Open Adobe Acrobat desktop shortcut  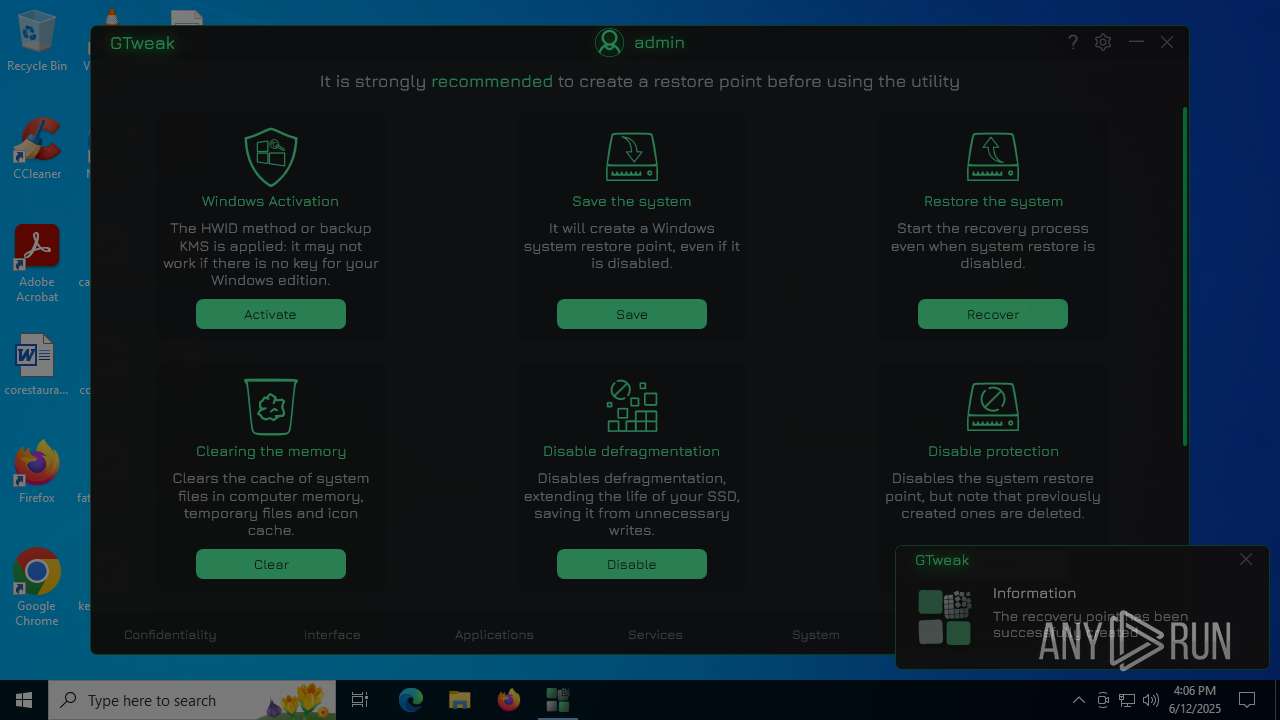37,264
